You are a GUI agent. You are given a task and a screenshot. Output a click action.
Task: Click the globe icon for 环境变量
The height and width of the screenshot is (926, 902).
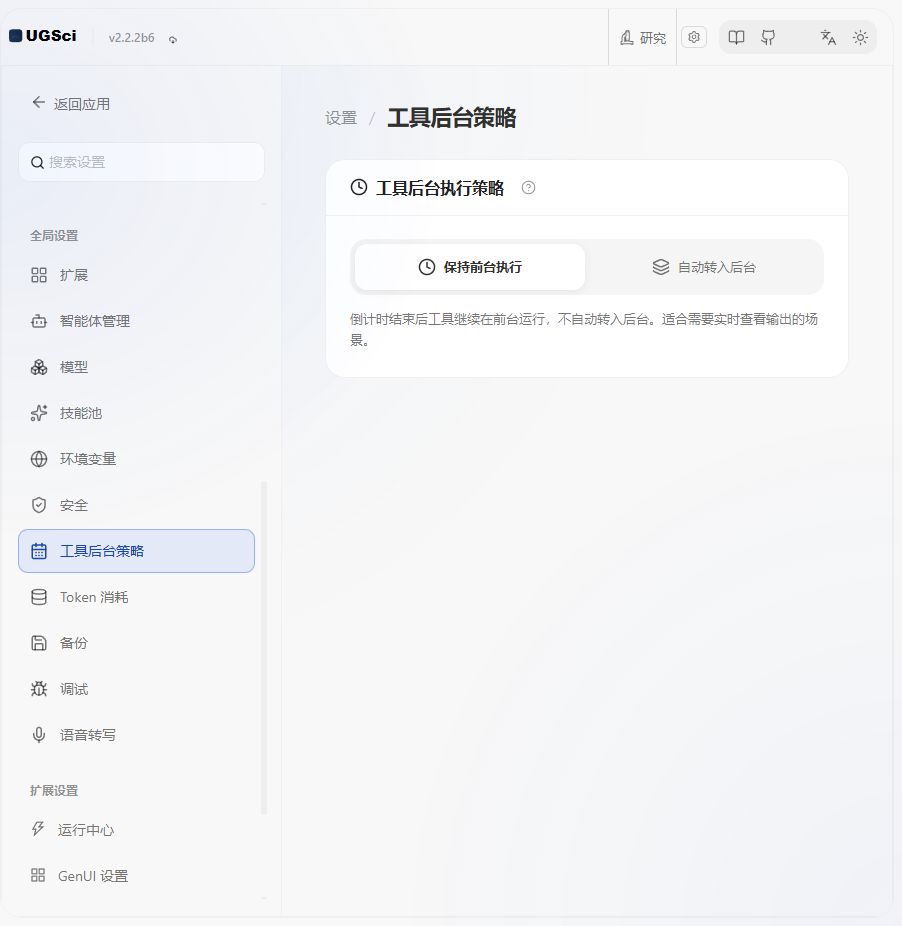(39, 459)
